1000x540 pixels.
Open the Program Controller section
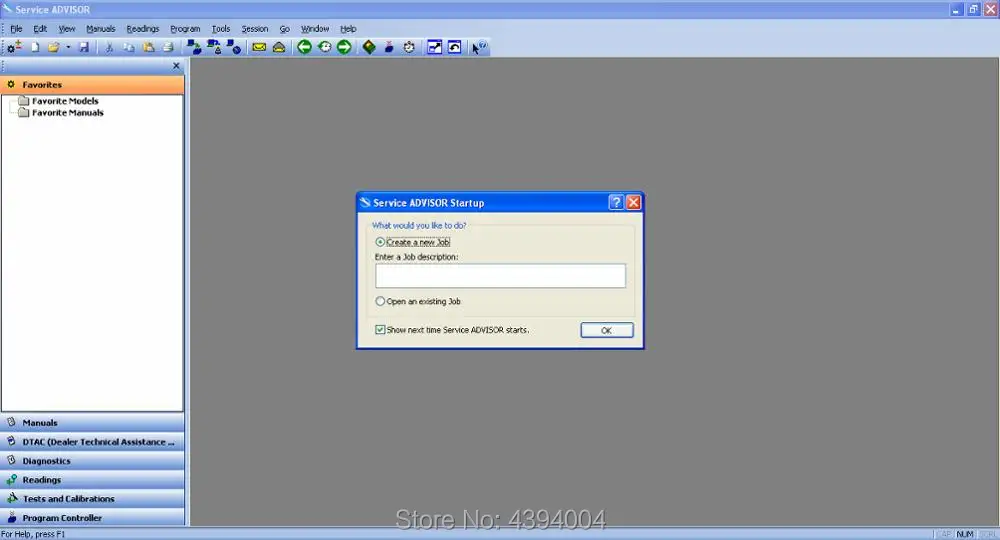pos(92,518)
